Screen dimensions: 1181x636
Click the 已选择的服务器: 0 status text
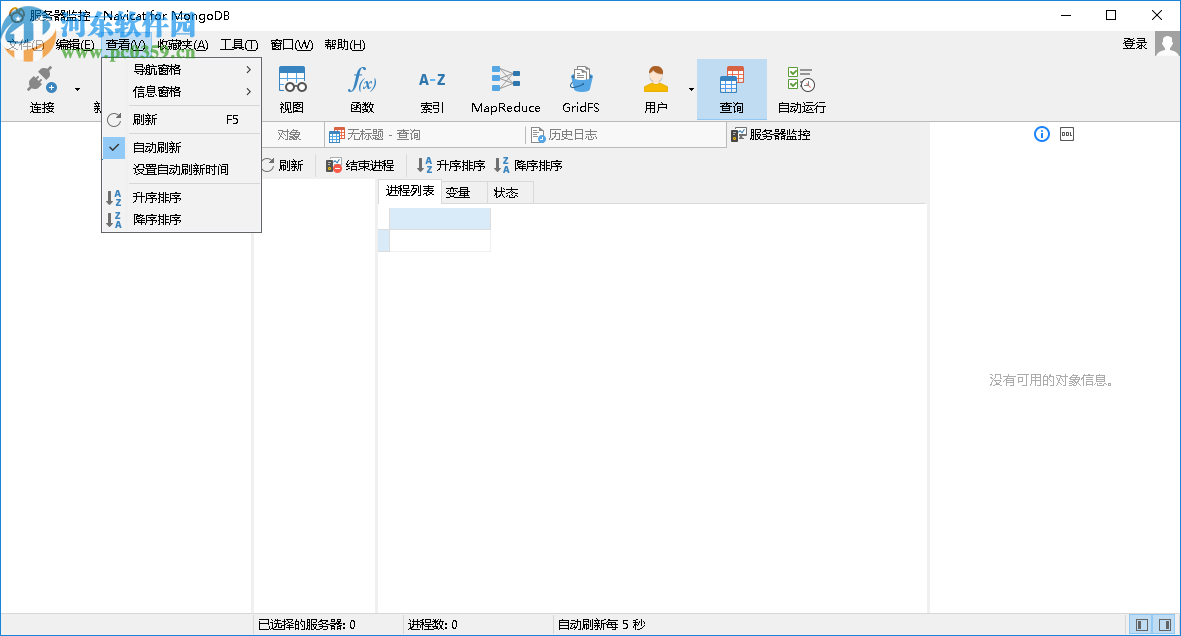pyautogui.click(x=307, y=625)
